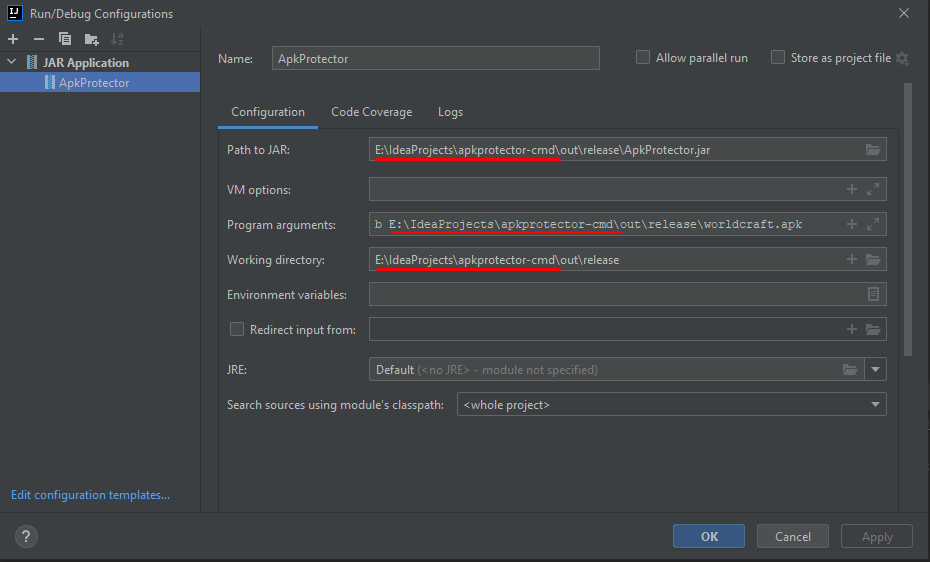This screenshot has height=562, width=930.
Task: Browse for JRE folder
Action: pyautogui.click(x=850, y=369)
